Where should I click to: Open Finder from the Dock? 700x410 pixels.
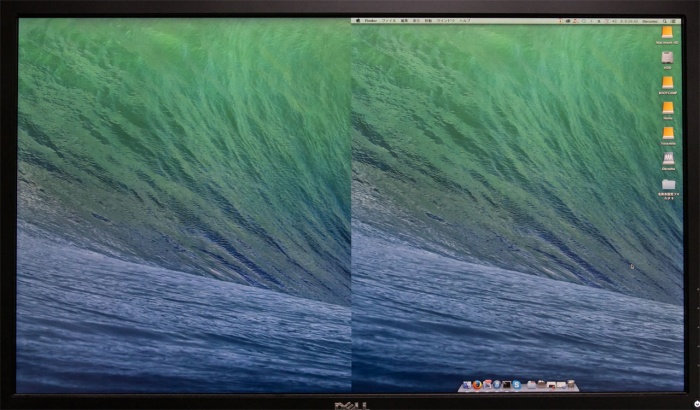[467, 385]
